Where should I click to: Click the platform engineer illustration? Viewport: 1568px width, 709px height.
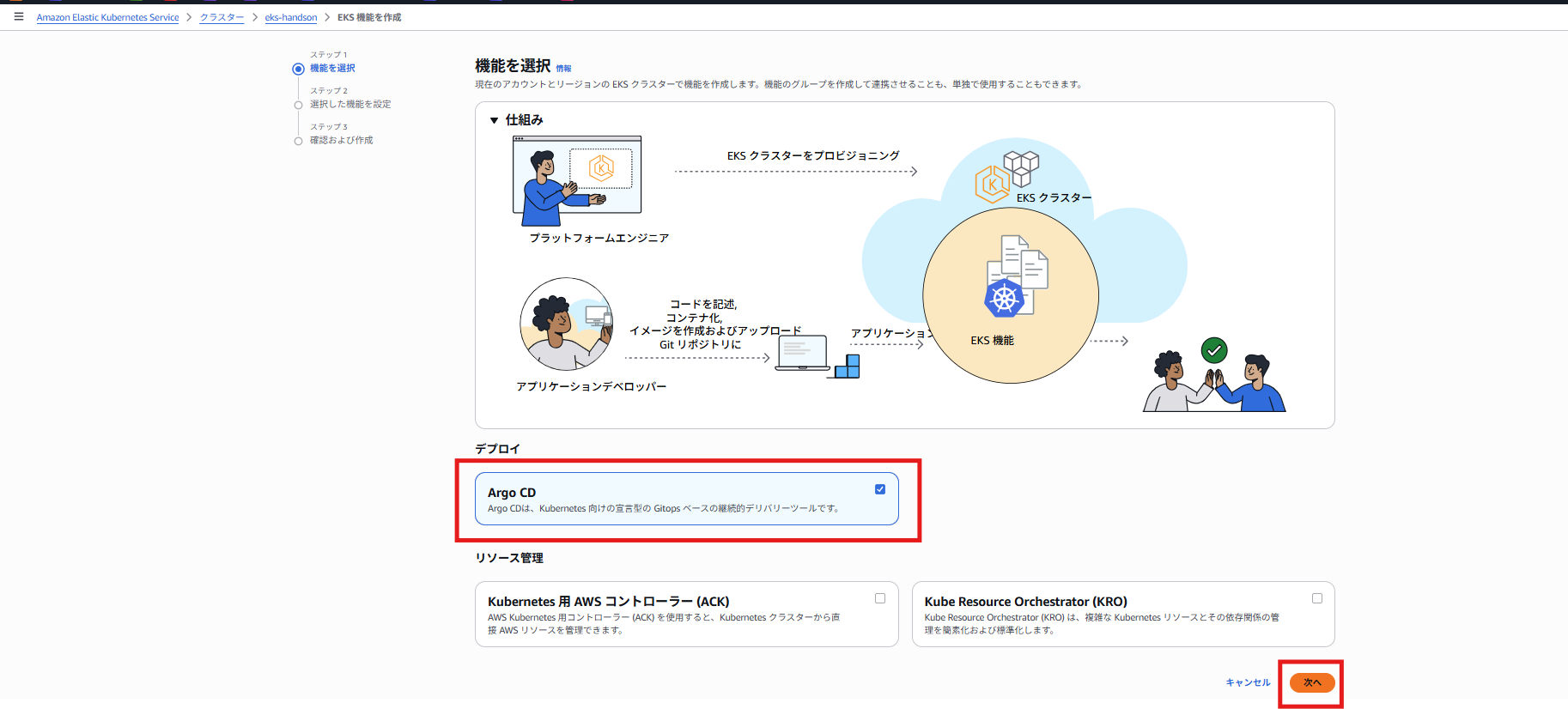click(577, 180)
